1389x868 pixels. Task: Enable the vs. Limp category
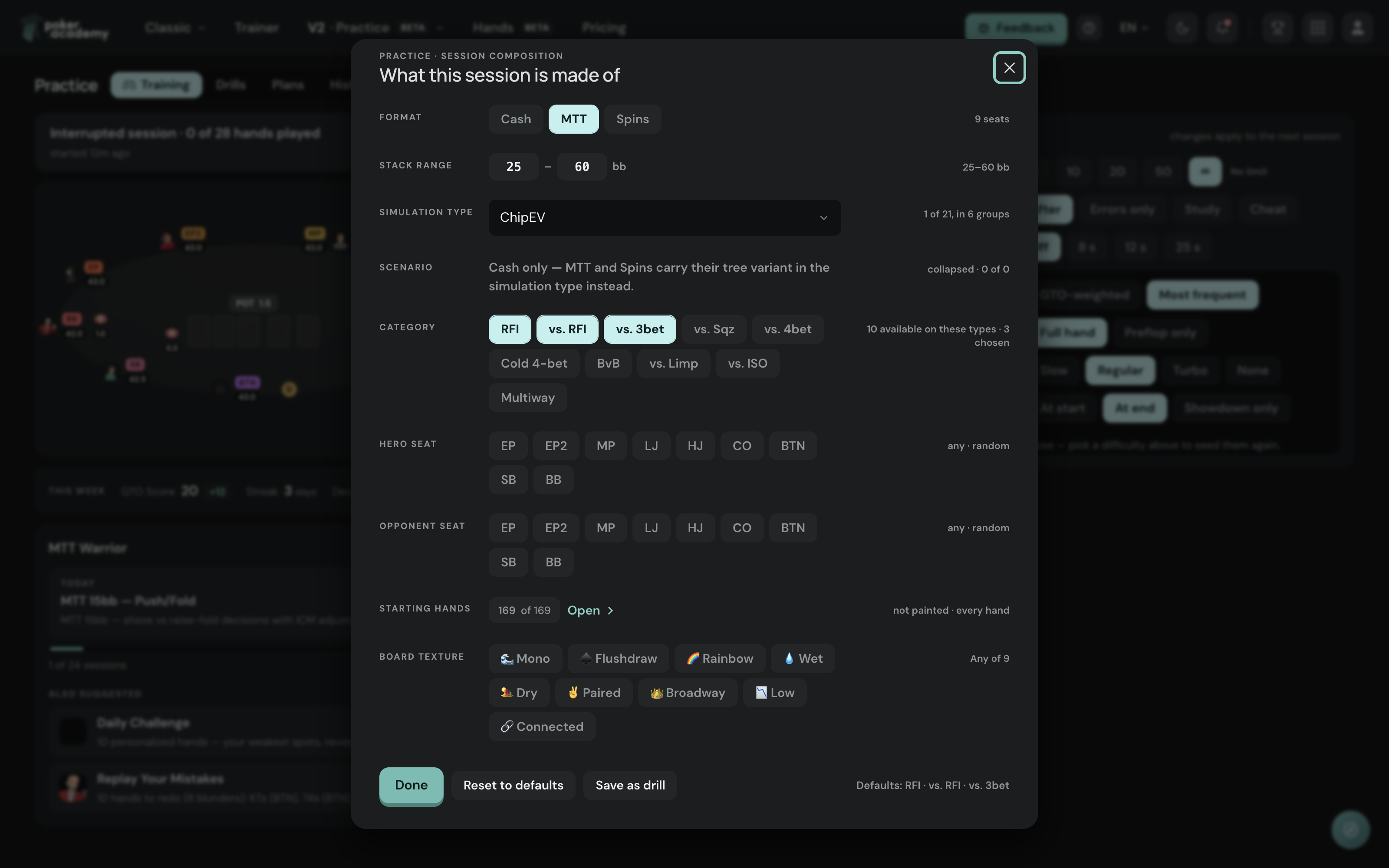pyautogui.click(x=673, y=363)
